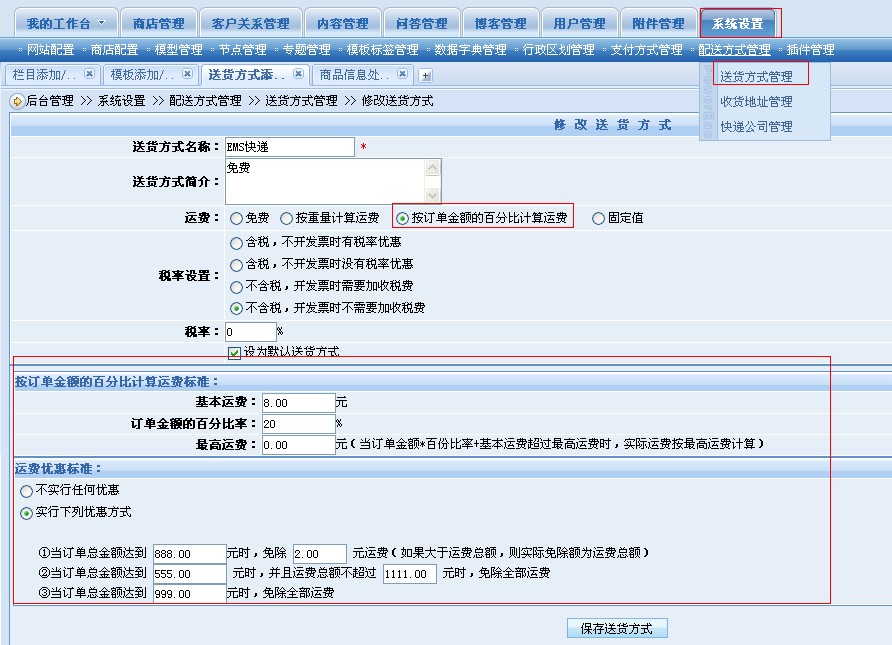Close the 商品信息处 tab
Screen dimensions: 892x645
(x=402, y=74)
